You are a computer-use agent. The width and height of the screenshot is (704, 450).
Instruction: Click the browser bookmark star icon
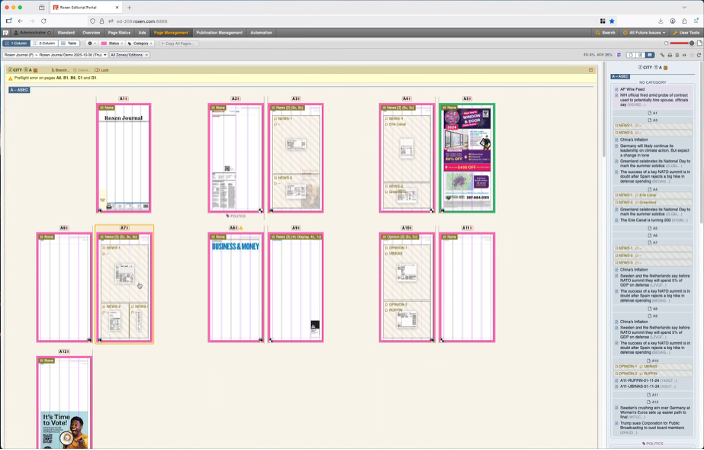click(x=612, y=21)
